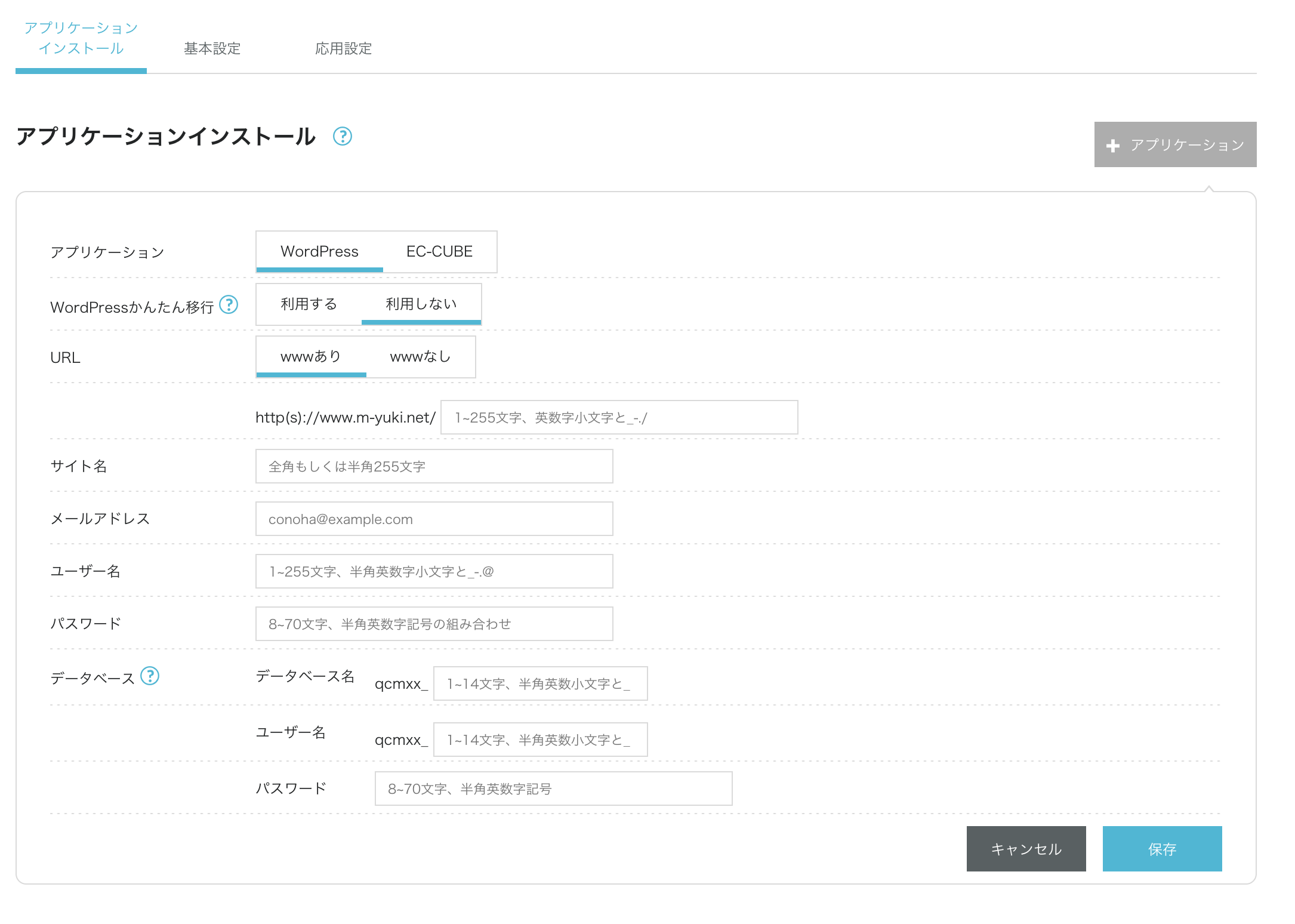Select wwwあり URL option
The height and width of the screenshot is (924, 1295).
click(x=312, y=356)
